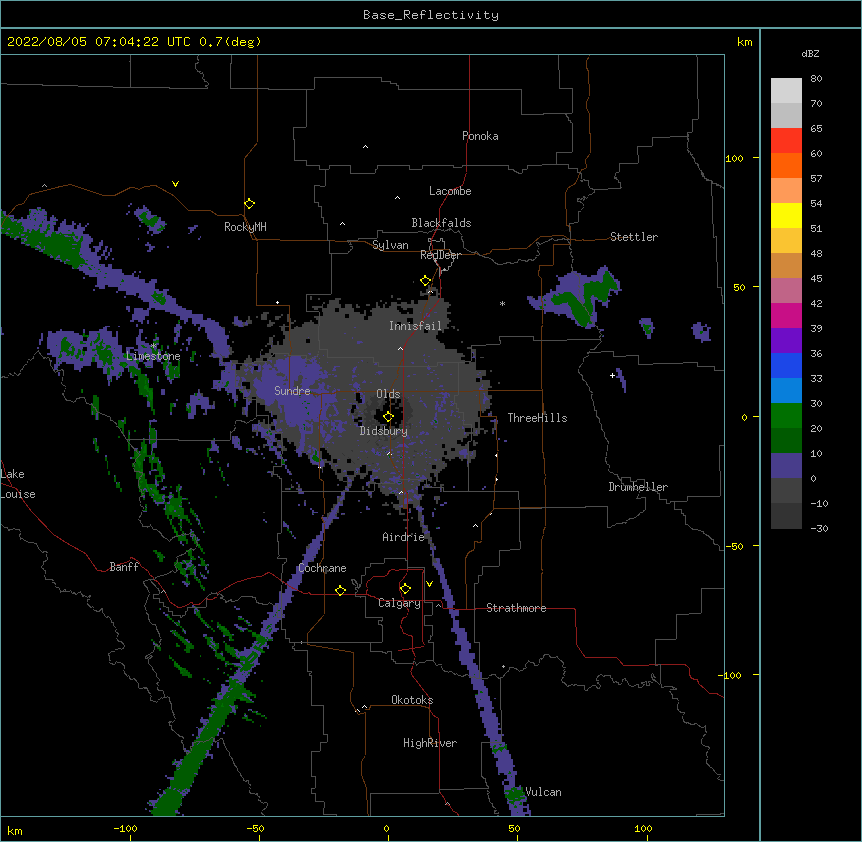The width and height of the screenshot is (862, 842).
Task: Pick the light gray 70-80 dBZ legend swatch
Action: point(786,91)
